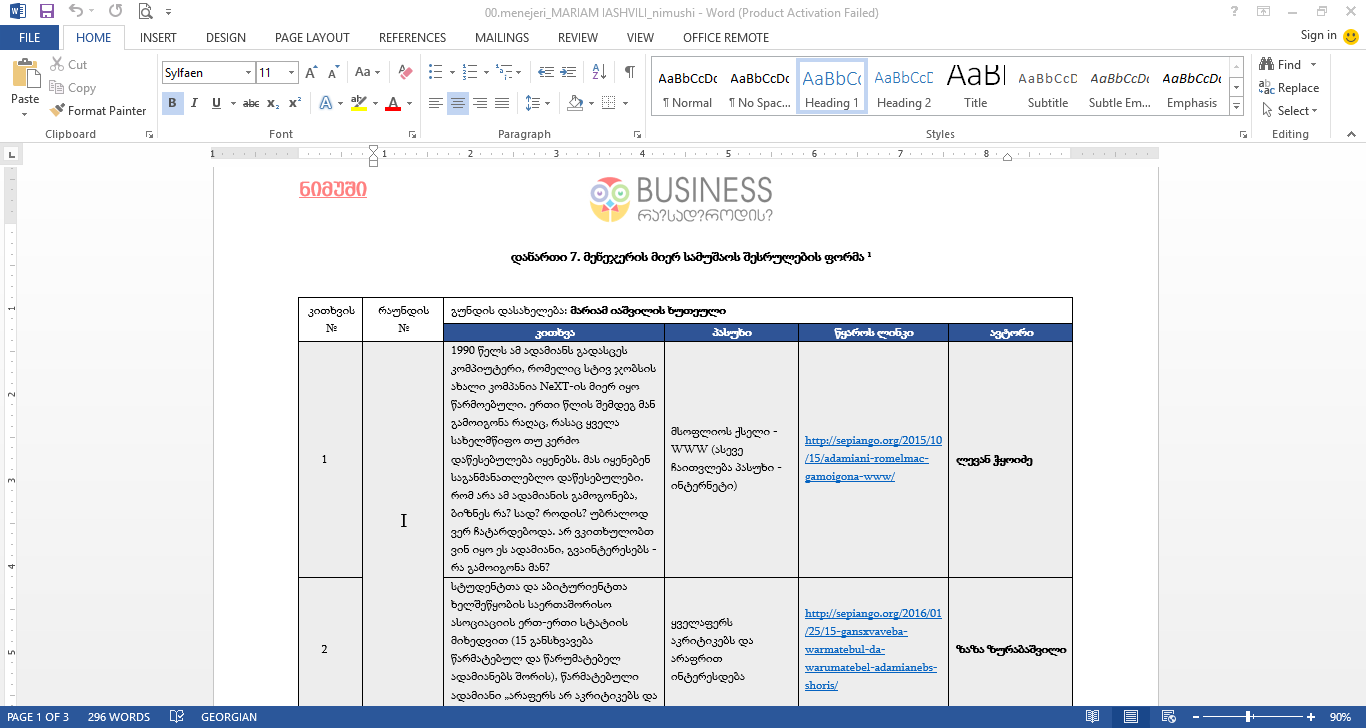Switch to Center alignment
The width and height of the screenshot is (1366, 728).
457,103
